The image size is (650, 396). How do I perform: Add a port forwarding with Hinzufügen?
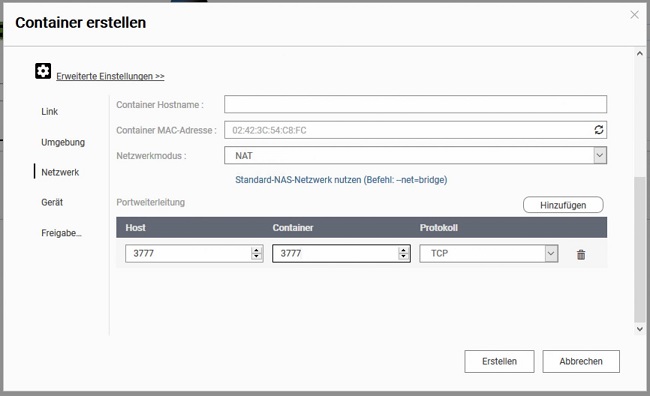[x=563, y=205]
